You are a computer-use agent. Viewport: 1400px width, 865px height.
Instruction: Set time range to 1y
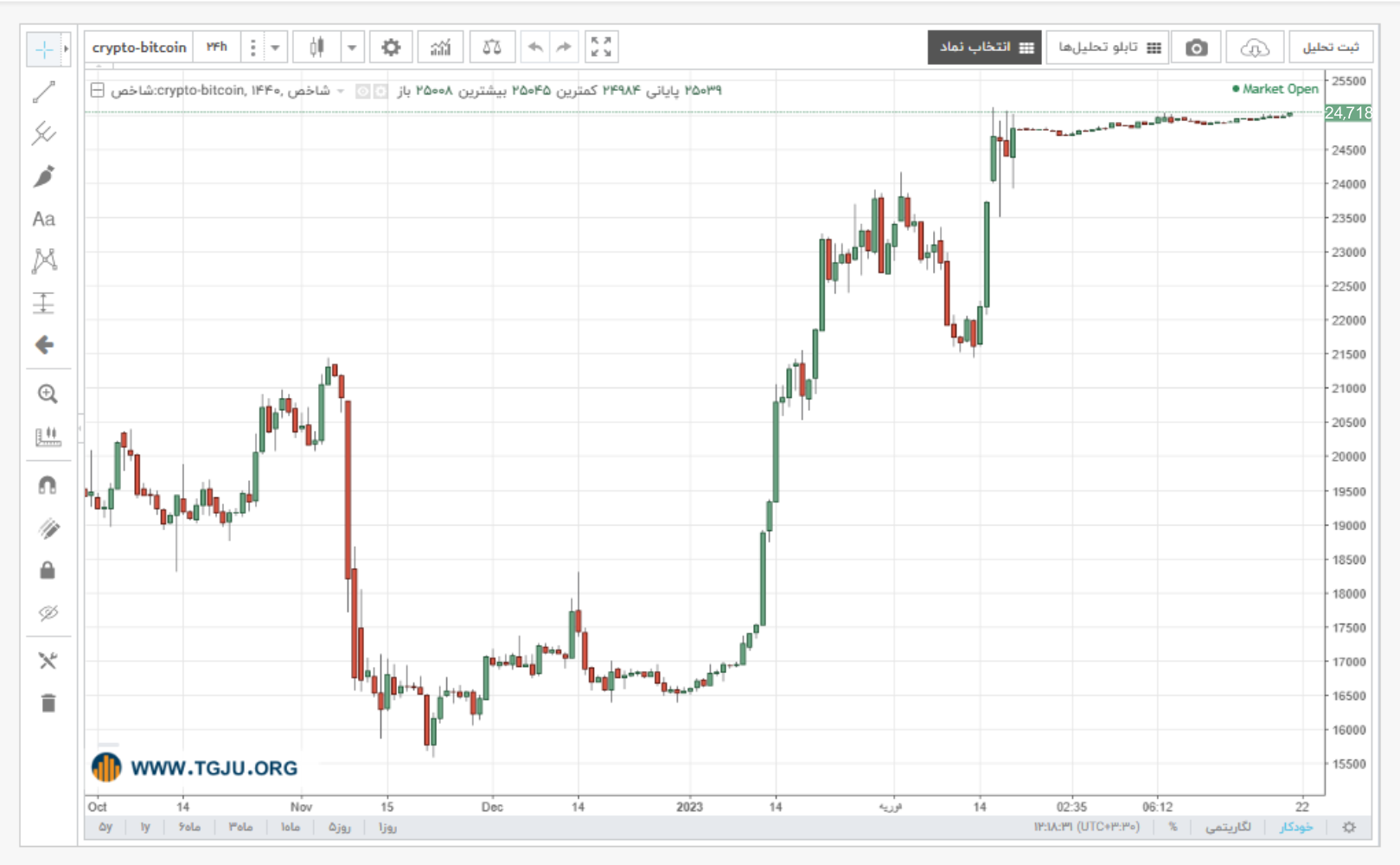click(x=145, y=828)
